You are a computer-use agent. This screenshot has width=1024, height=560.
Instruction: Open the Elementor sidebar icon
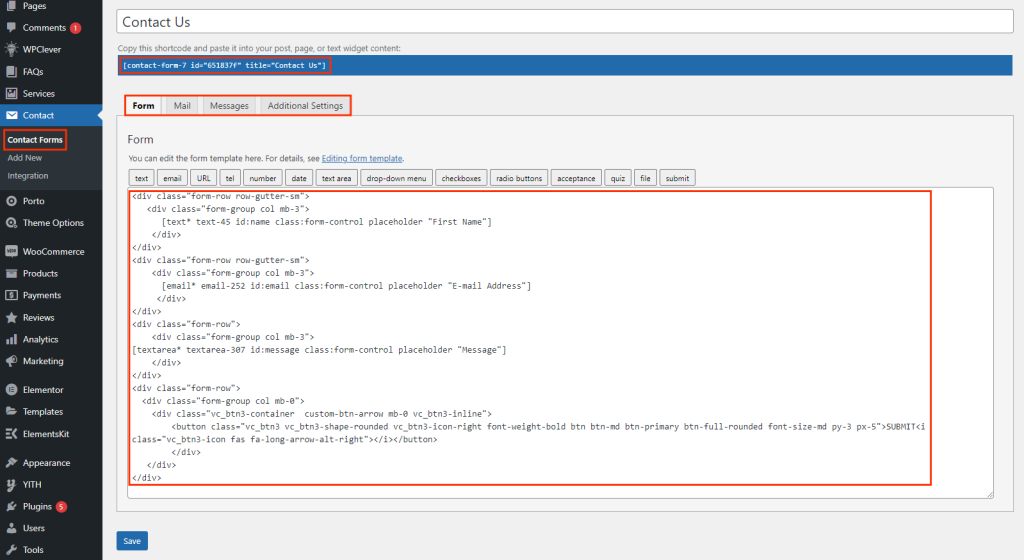coord(11,389)
